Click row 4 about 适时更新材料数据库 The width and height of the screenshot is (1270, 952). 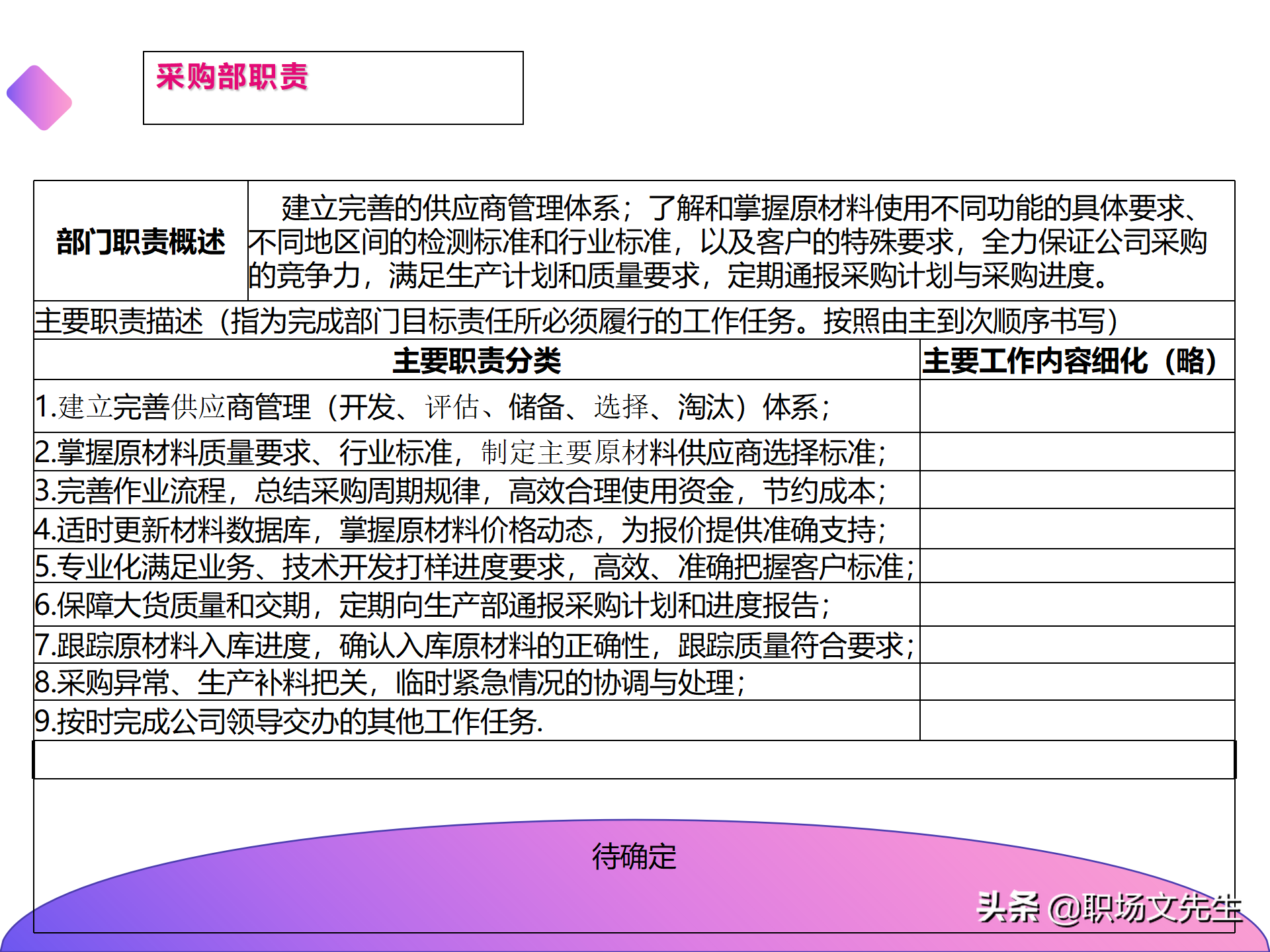coord(477,529)
